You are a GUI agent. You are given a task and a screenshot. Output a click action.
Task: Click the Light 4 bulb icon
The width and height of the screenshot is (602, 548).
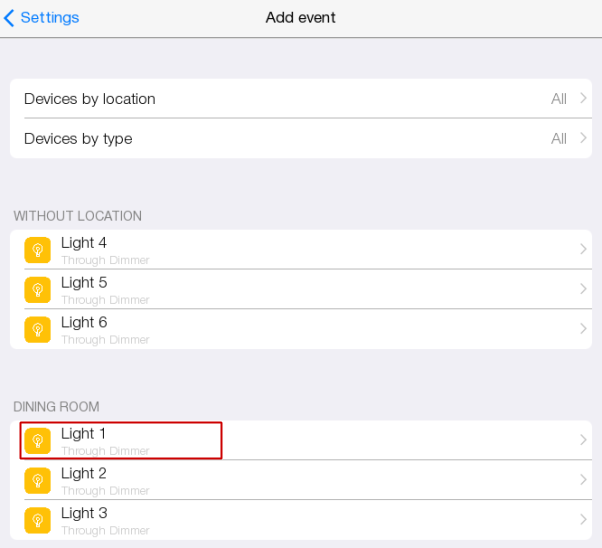(37, 250)
